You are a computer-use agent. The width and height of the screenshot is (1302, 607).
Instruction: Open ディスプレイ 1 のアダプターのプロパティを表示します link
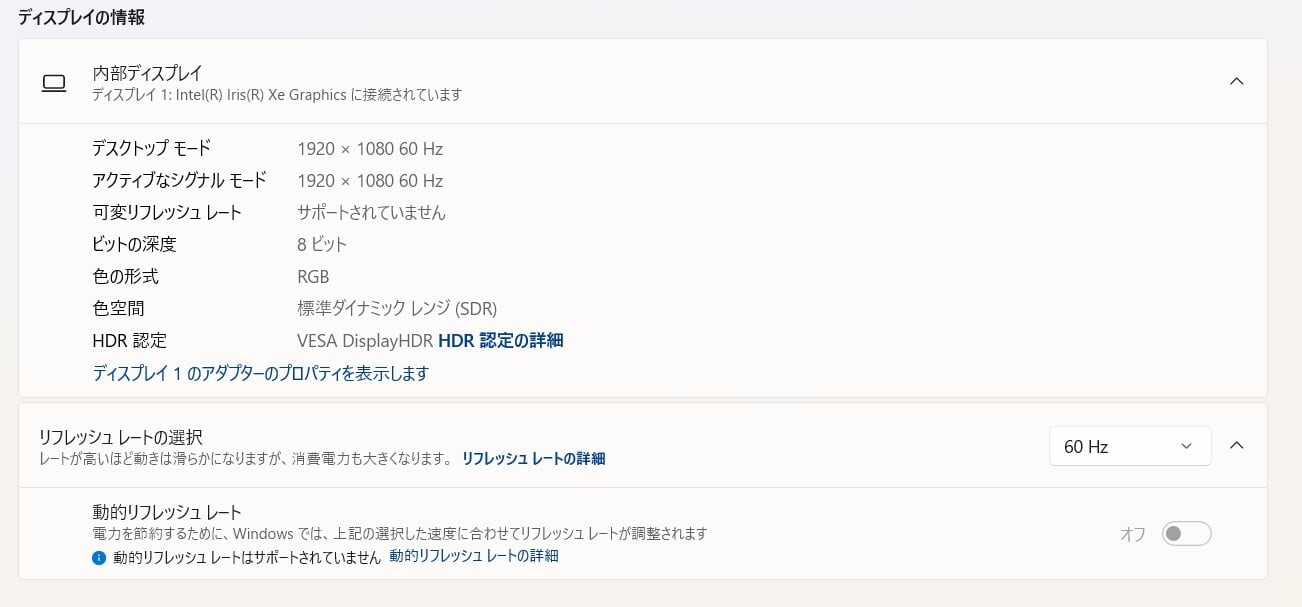pyautogui.click(x=260, y=373)
